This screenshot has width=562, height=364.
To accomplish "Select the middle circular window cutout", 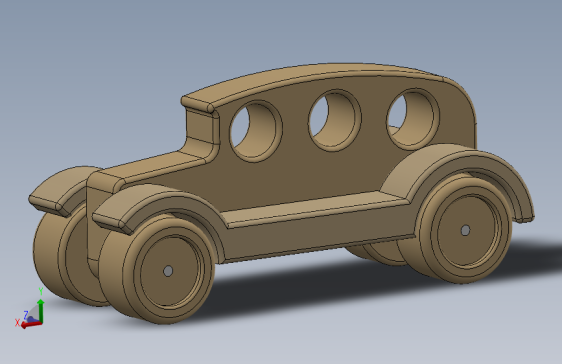I will click(x=334, y=120).
